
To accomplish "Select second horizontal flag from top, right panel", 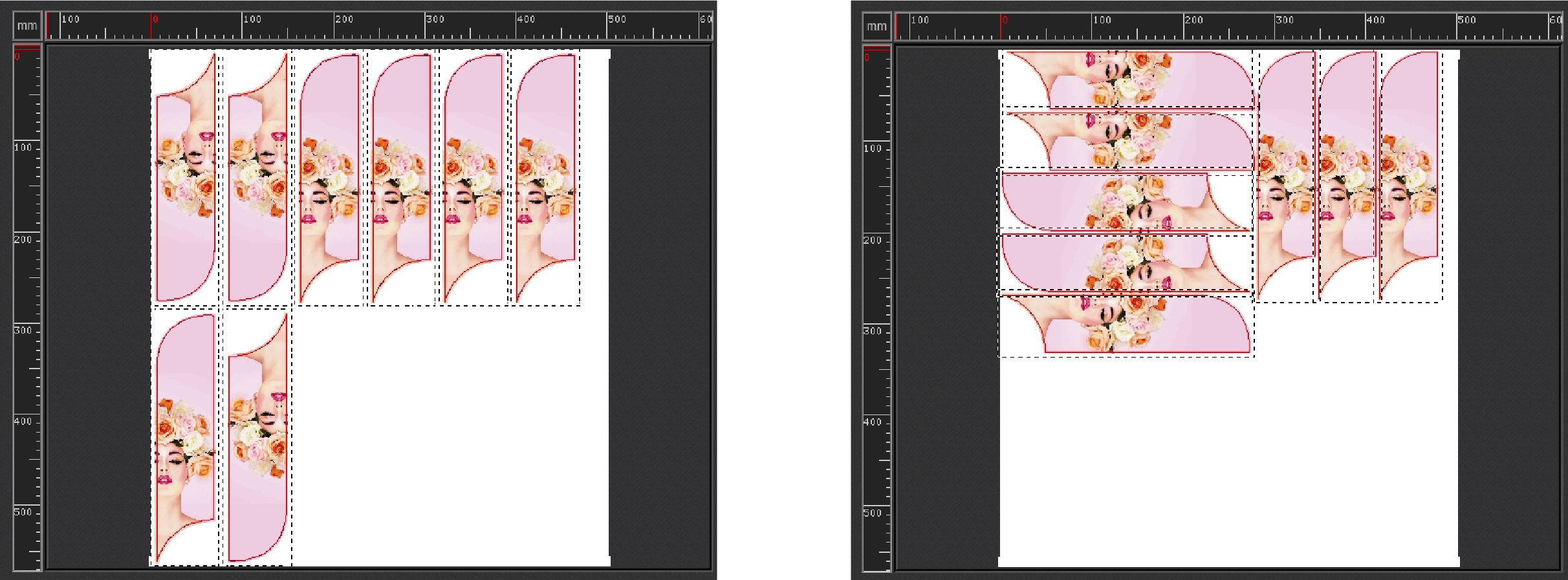I will click(x=1129, y=140).
